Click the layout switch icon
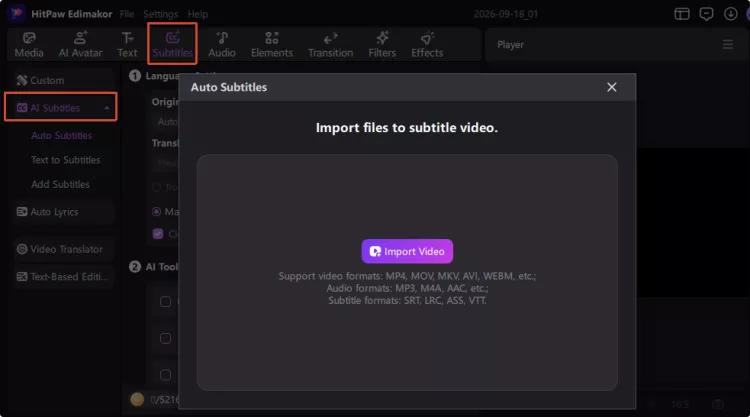Image resolution: width=750 pixels, height=417 pixels. [x=682, y=14]
